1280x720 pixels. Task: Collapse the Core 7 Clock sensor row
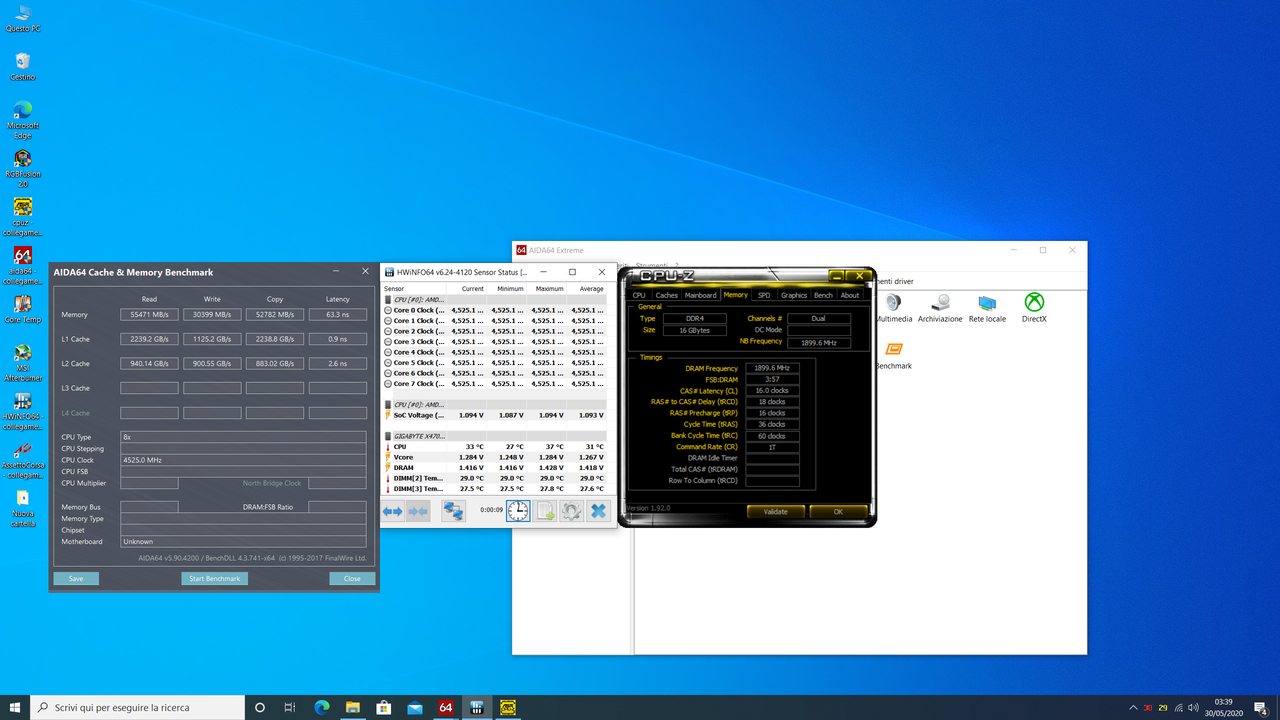point(388,384)
